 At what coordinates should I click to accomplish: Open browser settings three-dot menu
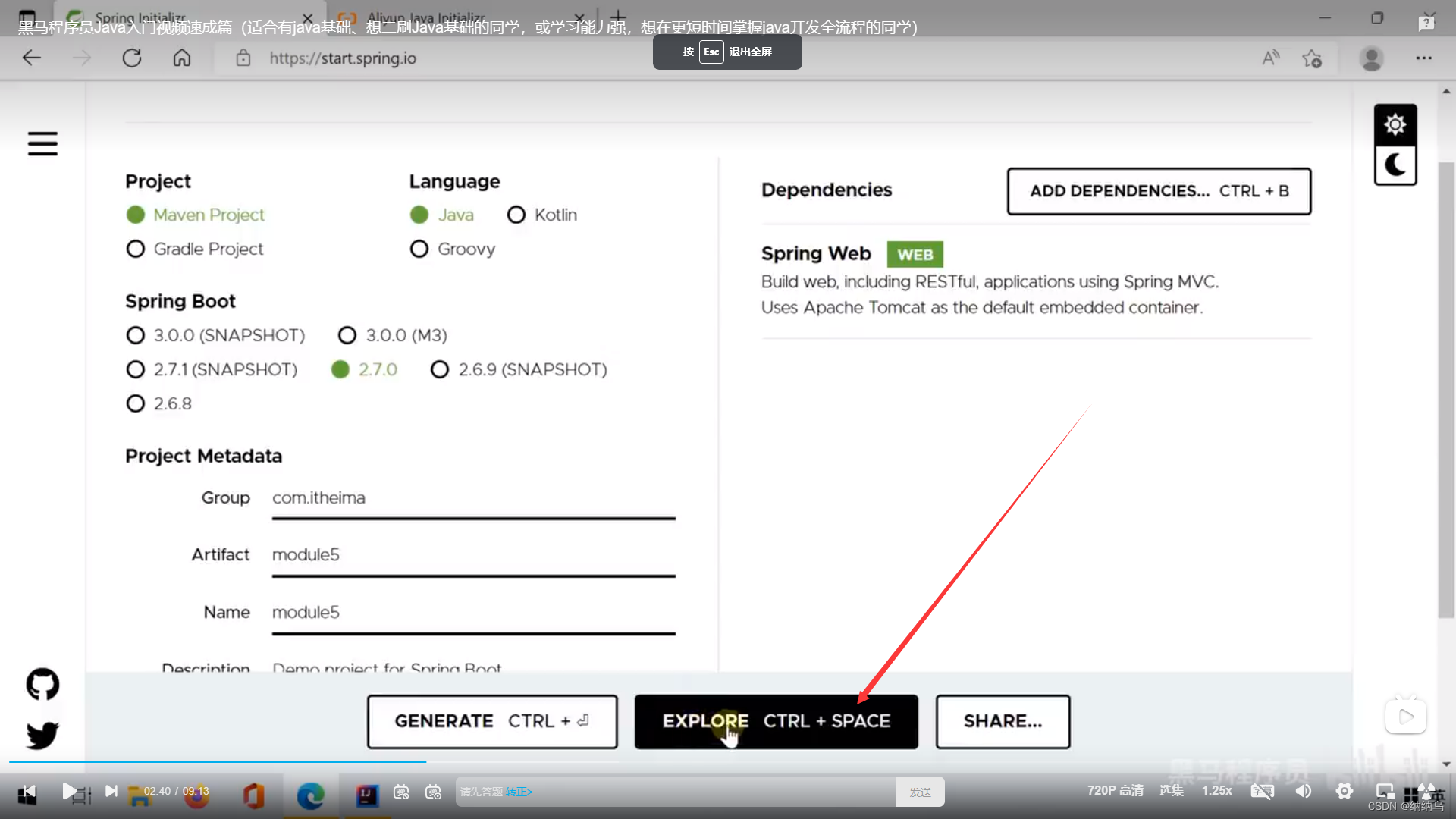[x=1424, y=58]
